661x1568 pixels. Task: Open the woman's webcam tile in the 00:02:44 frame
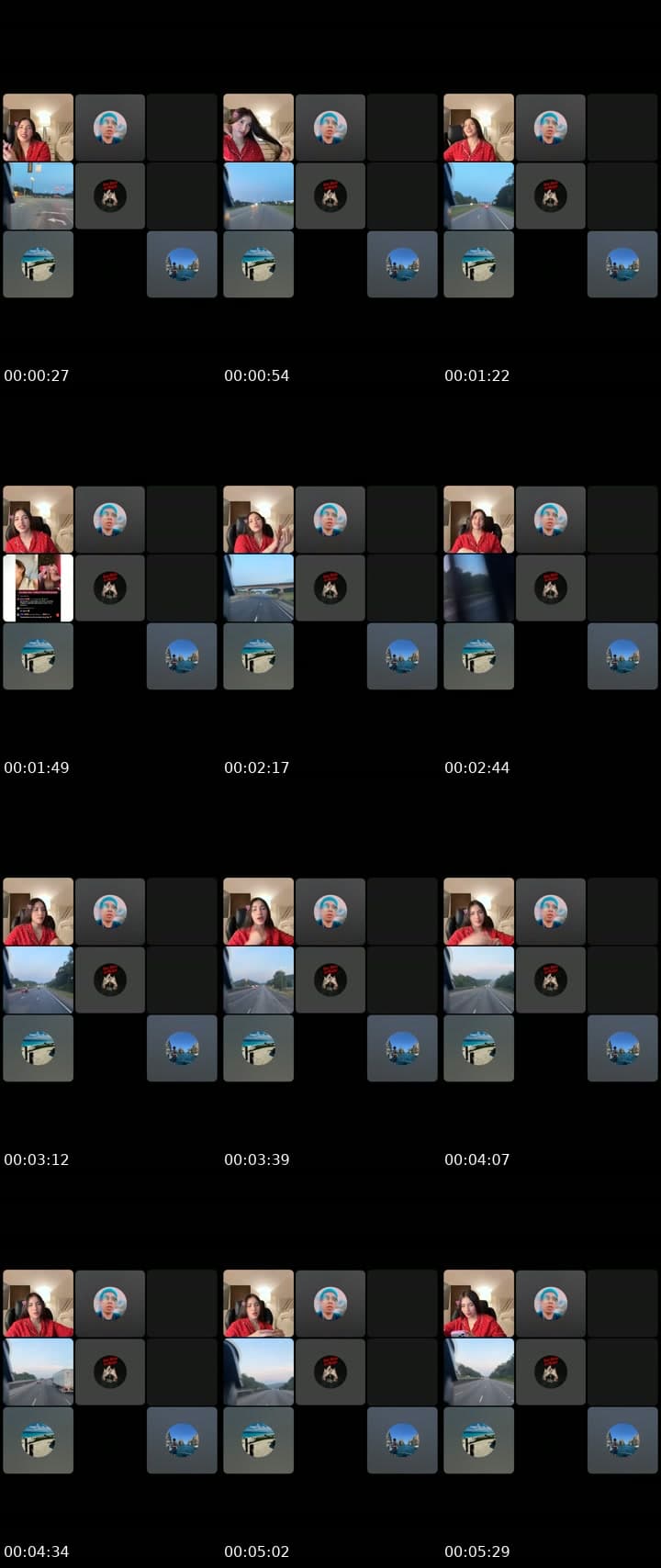(478, 520)
